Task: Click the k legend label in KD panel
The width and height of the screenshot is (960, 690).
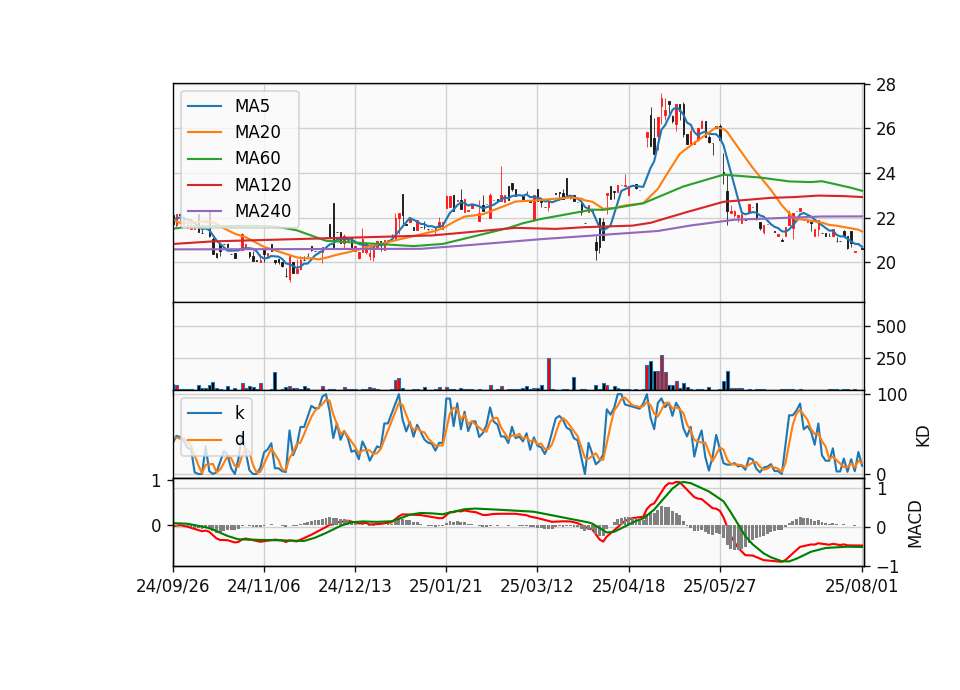Action: point(240,413)
